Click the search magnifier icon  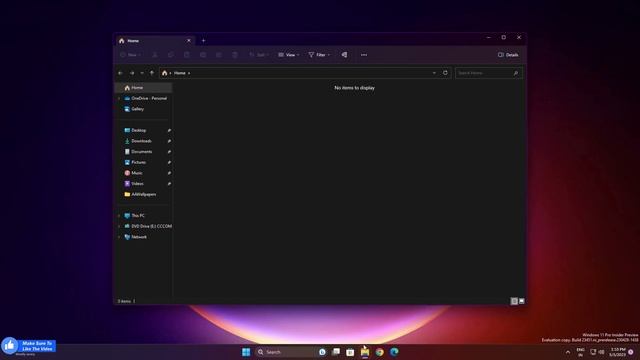pyautogui.click(x=516, y=73)
